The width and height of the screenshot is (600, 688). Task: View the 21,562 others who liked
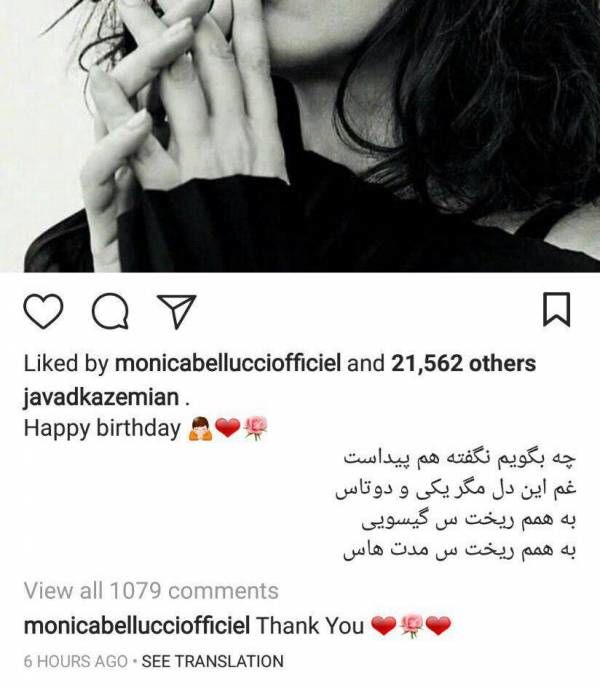463,364
